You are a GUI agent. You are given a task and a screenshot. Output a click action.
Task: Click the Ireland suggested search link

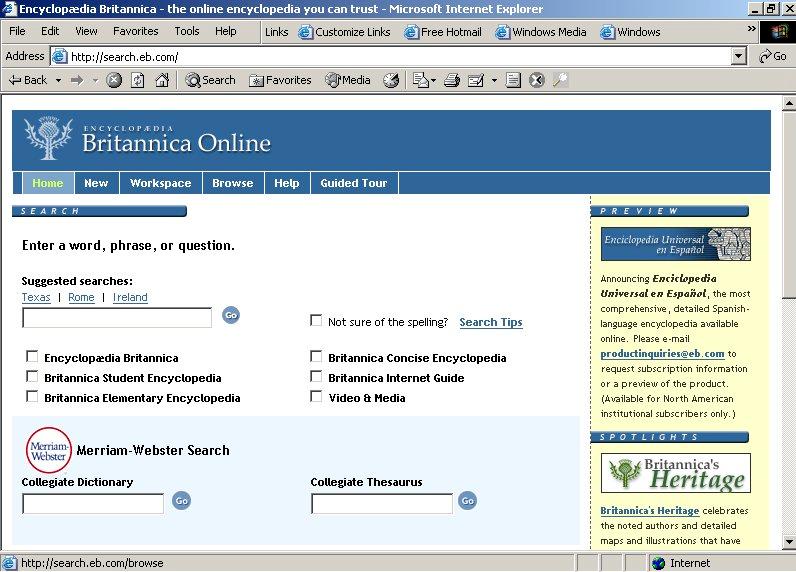(130, 297)
